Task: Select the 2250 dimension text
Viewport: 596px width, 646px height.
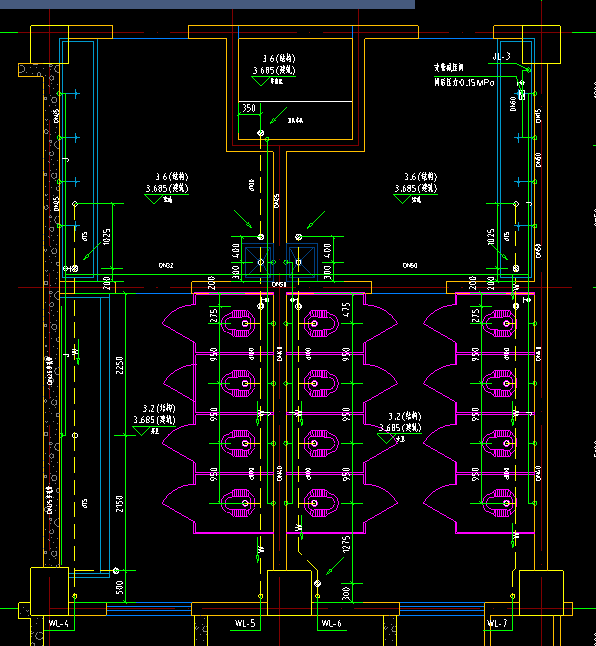Action: coord(119,365)
